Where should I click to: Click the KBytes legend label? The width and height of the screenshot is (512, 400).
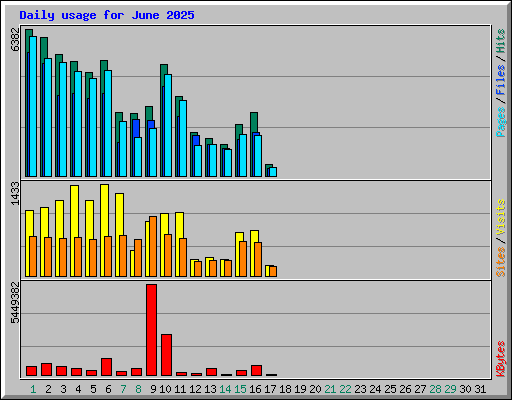pos(500,359)
